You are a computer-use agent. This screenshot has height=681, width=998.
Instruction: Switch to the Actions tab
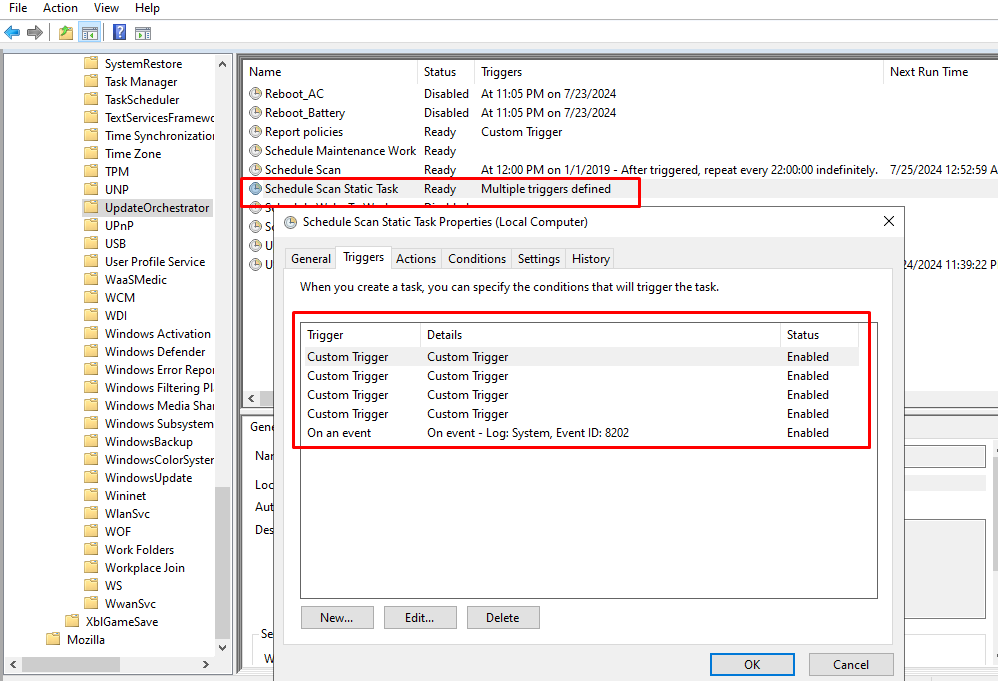[416, 258]
